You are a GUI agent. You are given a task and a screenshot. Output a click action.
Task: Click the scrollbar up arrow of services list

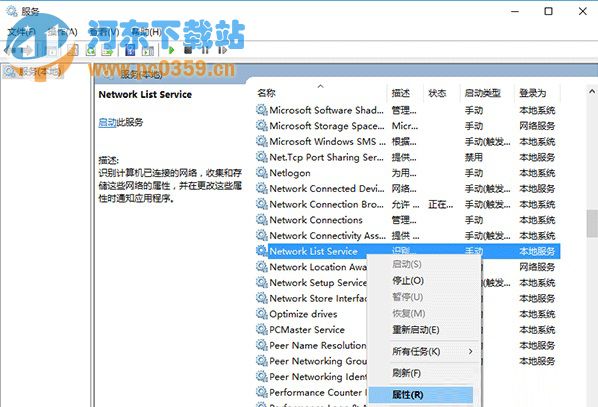pyautogui.click(x=592, y=92)
